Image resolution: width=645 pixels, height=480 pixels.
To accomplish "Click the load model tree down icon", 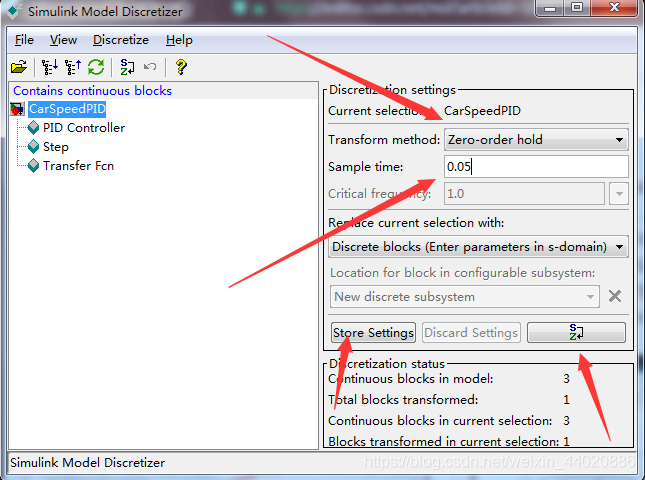I will (x=50, y=67).
